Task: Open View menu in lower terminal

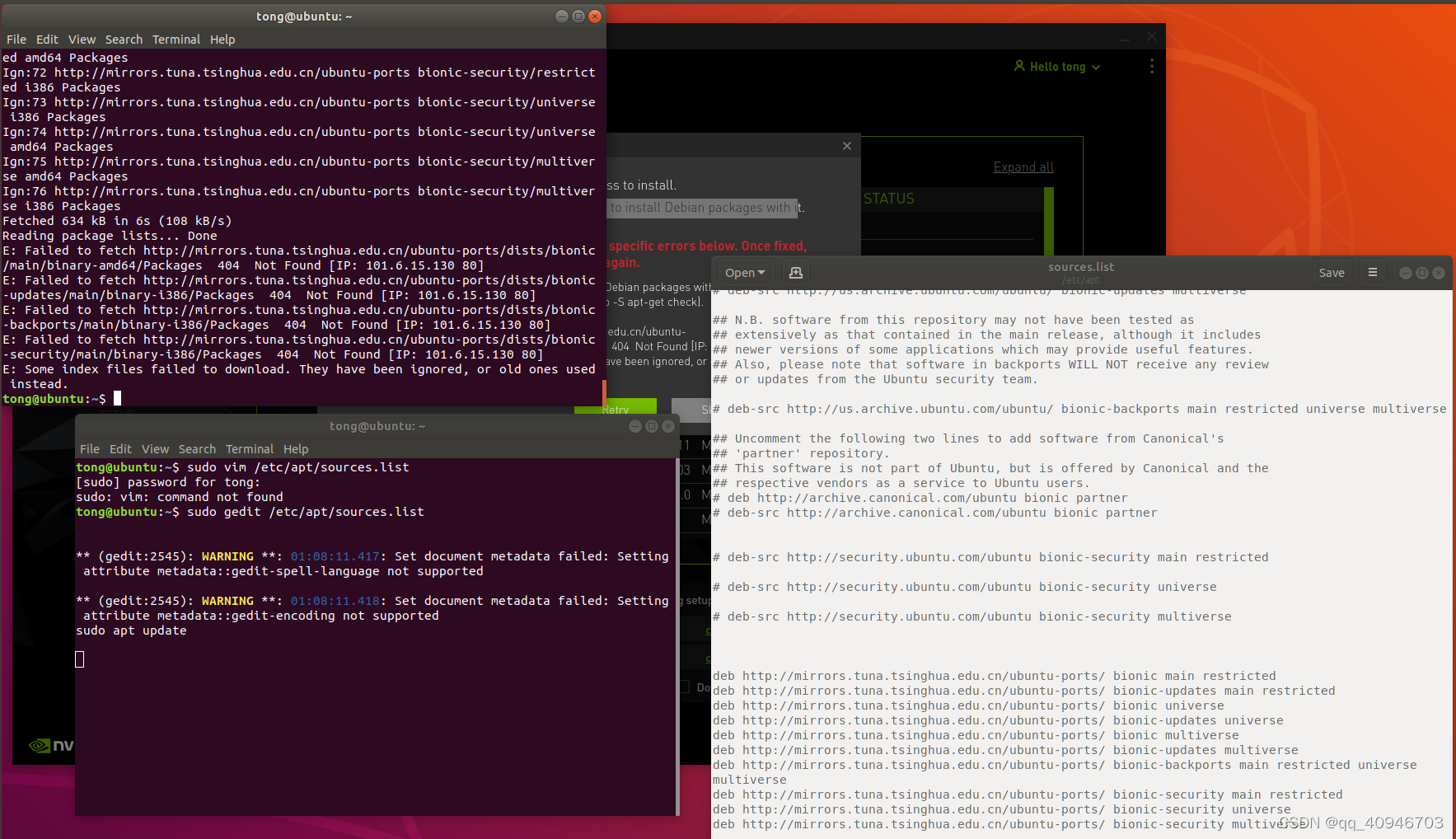Action: pyautogui.click(x=155, y=449)
